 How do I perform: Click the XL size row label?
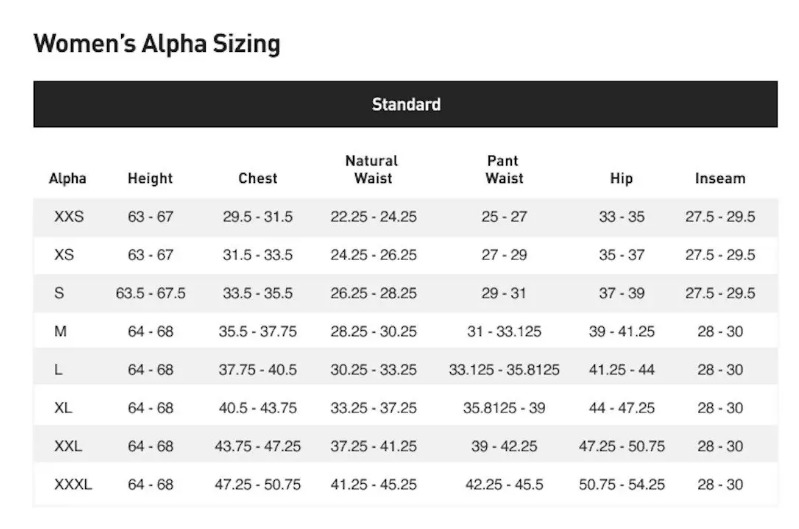tap(63, 408)
